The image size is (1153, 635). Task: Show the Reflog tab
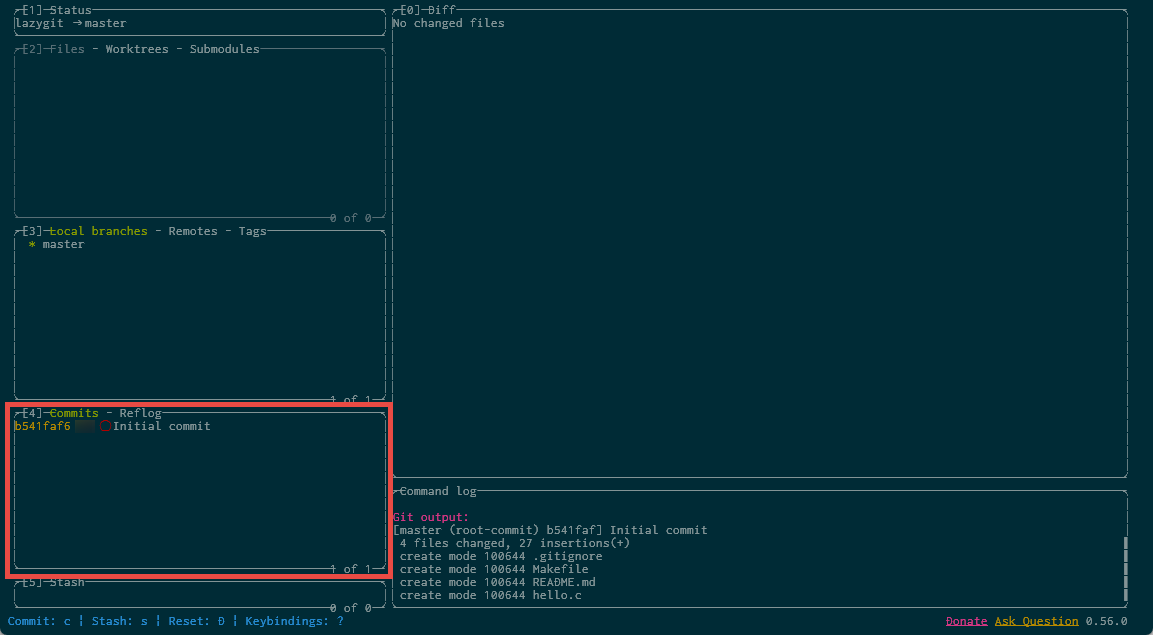pyautogui.click(x=140, y=413)
